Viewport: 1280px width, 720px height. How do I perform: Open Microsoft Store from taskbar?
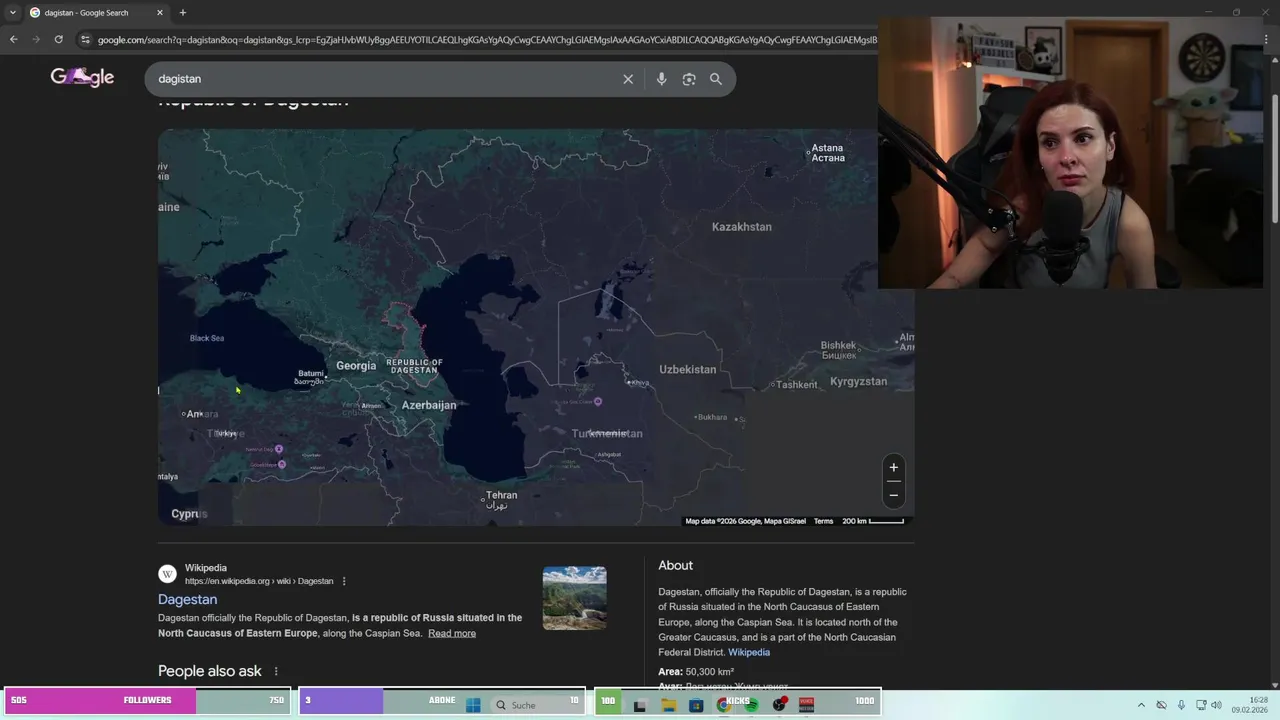696,705
